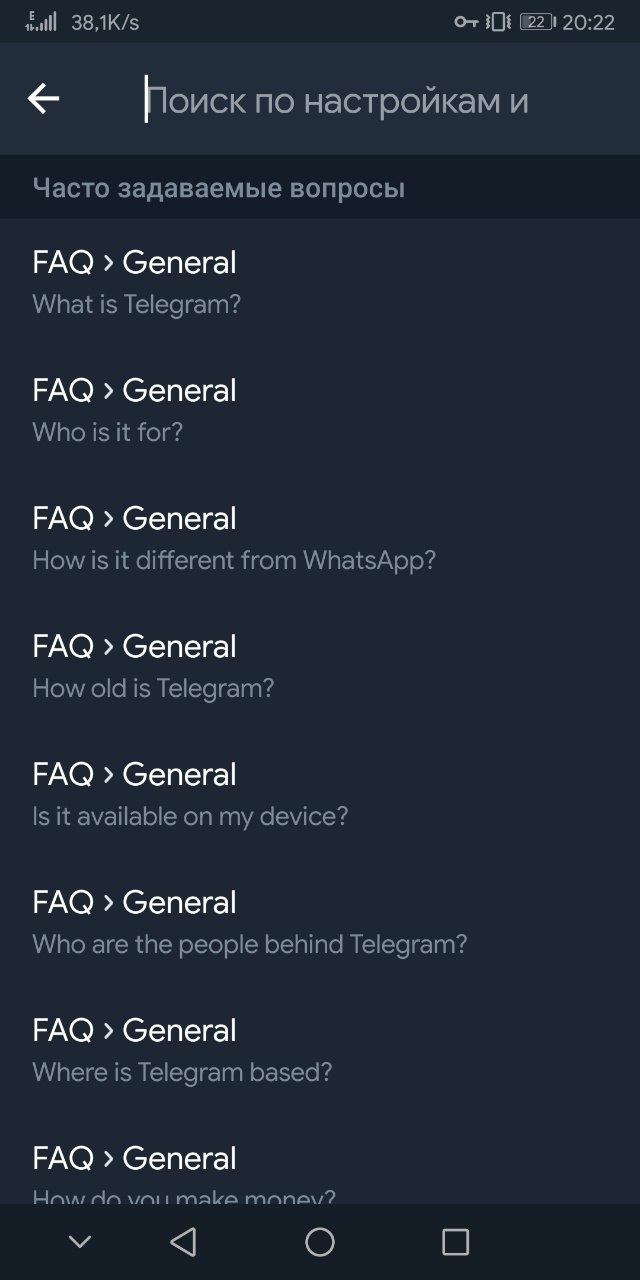Screen dimensions: 640x1280
Task: Tap the signal strength icon
Action: pyautogui.click(x=41, y=21)
